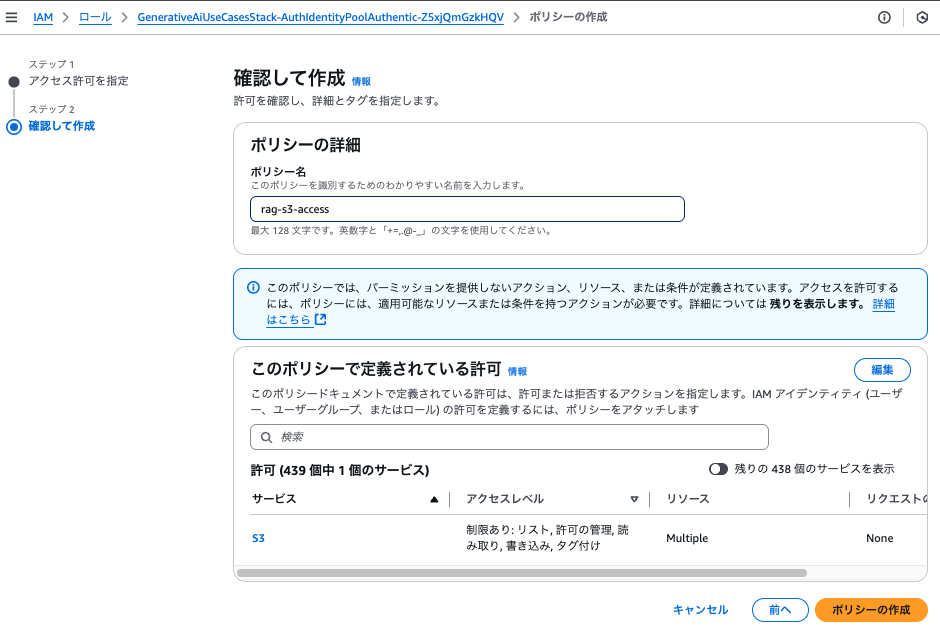
Task: Open the hamburger navigation menu
Action: pos(11,17)
